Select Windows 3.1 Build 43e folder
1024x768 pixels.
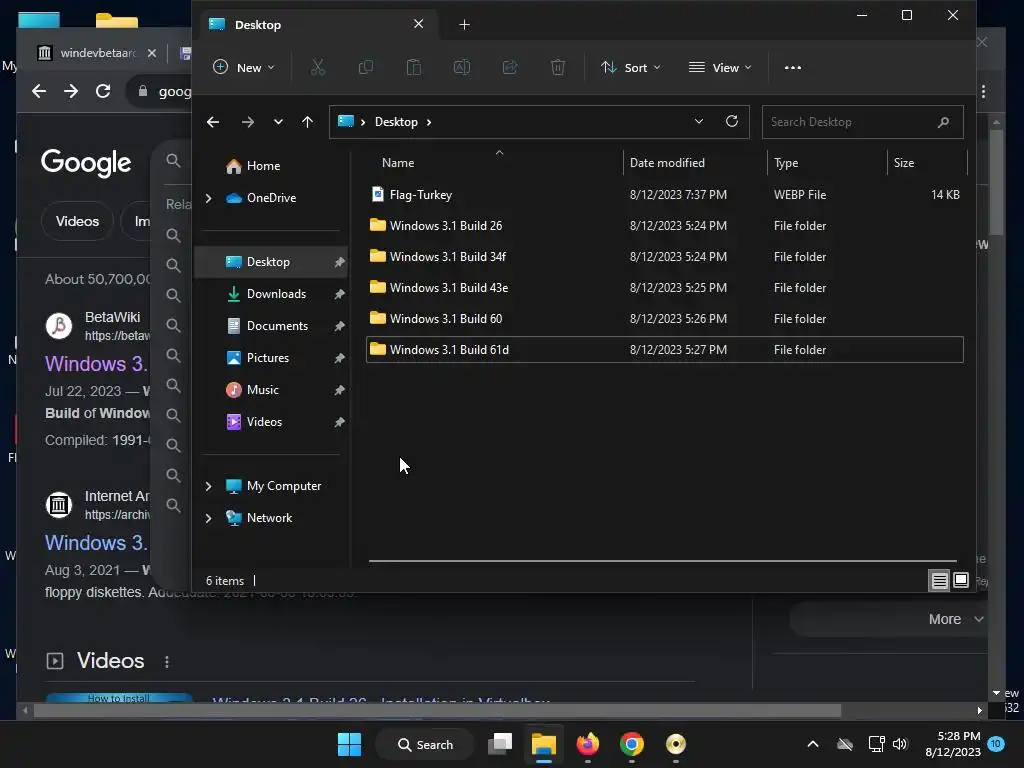click(x=664, y=287)
